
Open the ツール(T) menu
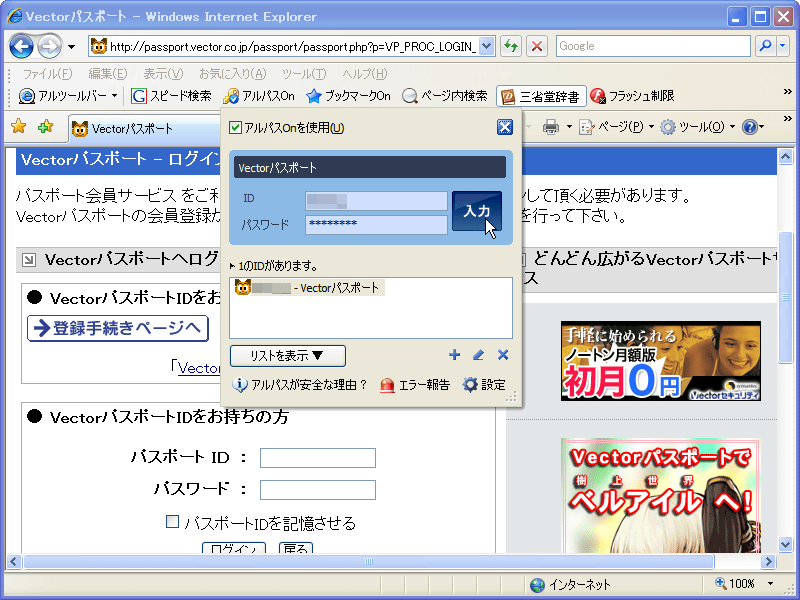(304, 73)
